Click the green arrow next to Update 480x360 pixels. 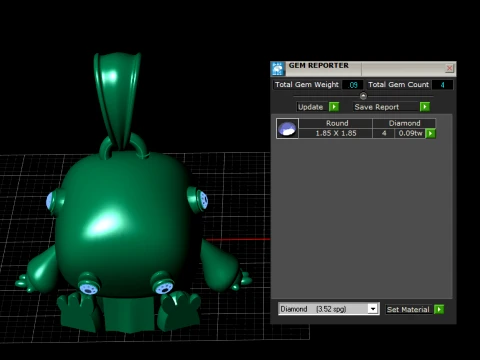coord(334,107)
